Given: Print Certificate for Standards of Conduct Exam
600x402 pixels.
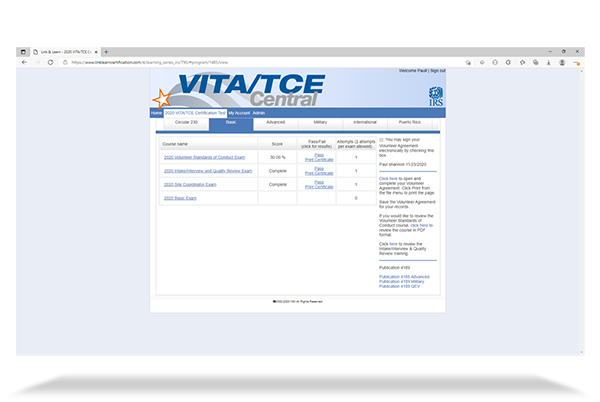Looking at the screenshot, I should tap(319, 159).
